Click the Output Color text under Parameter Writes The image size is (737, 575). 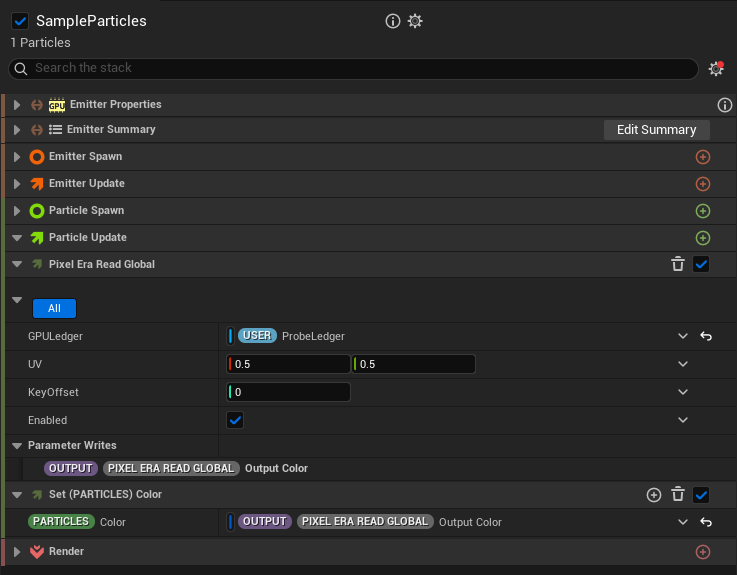click(x=276, y=468)
